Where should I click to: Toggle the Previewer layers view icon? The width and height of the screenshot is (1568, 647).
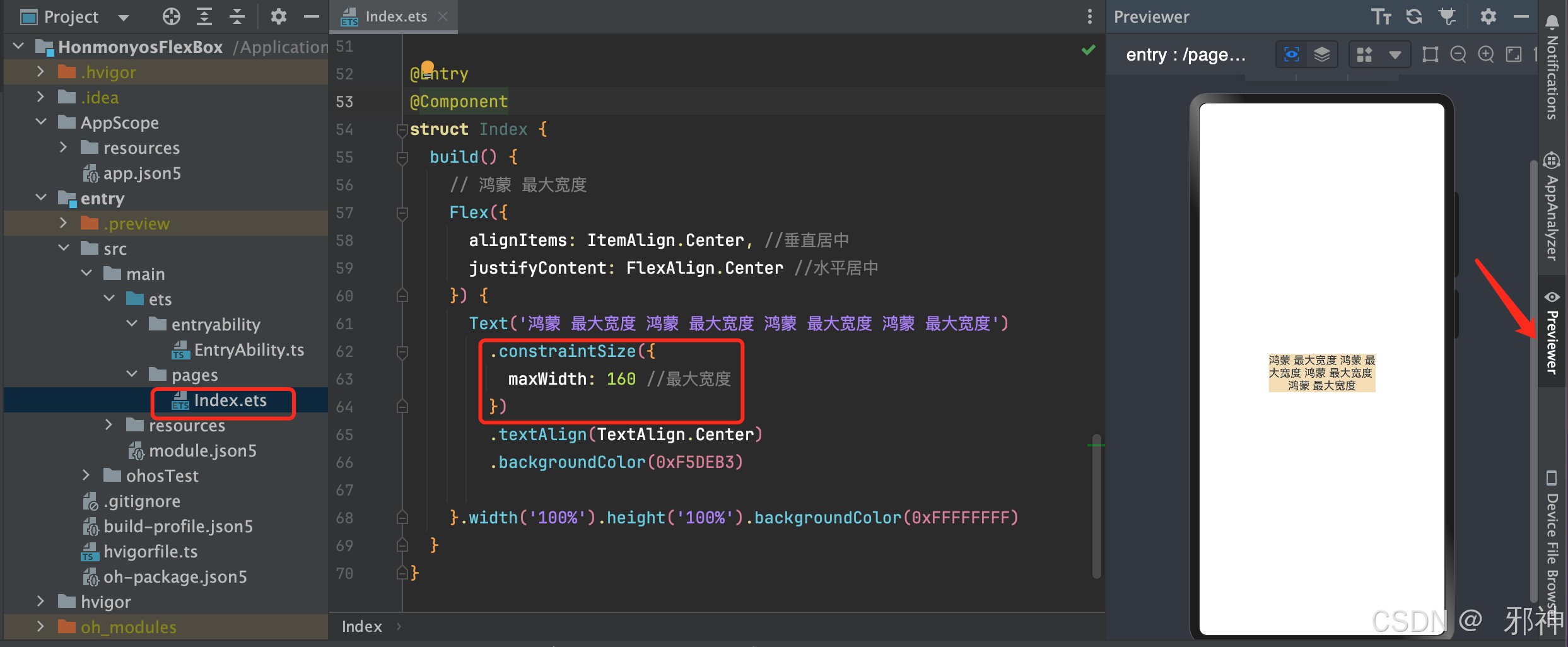(x=1322, y=55)
